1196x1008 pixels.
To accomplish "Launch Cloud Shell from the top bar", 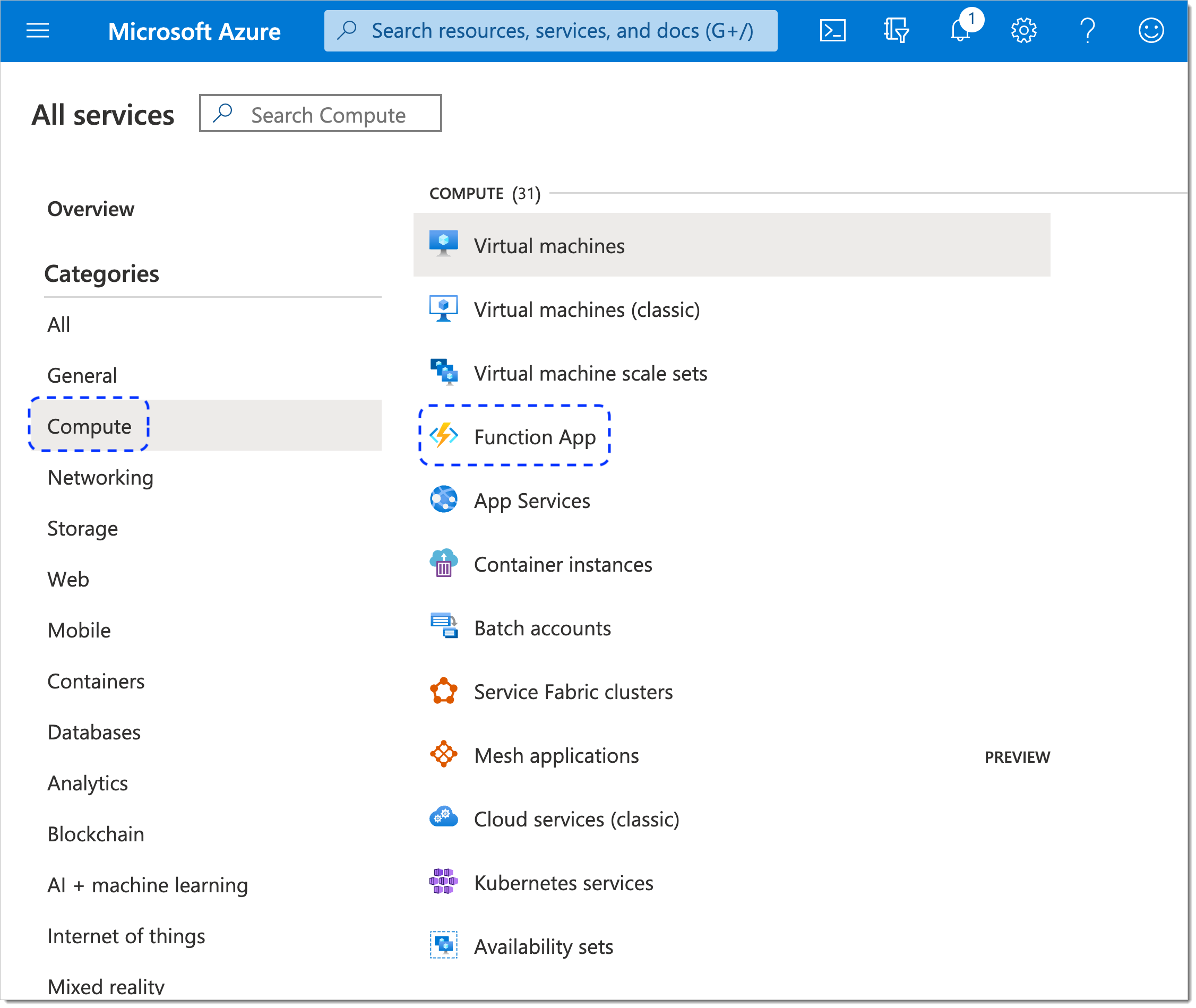I will pyautogui.click(x=832, y=31).
